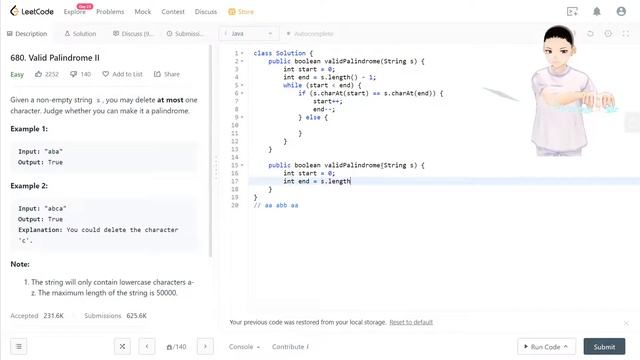Click the Easy difficulty label

coord(17,74)
